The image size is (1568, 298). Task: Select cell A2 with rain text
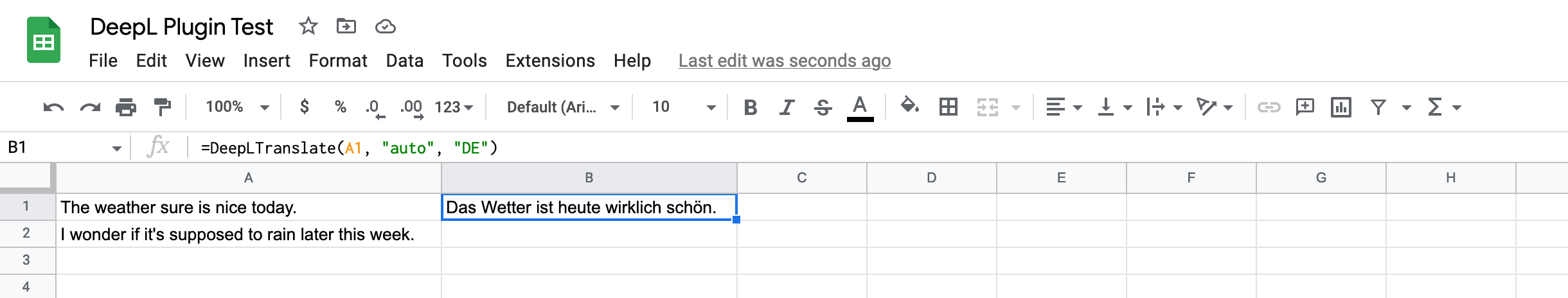[248, 234]
